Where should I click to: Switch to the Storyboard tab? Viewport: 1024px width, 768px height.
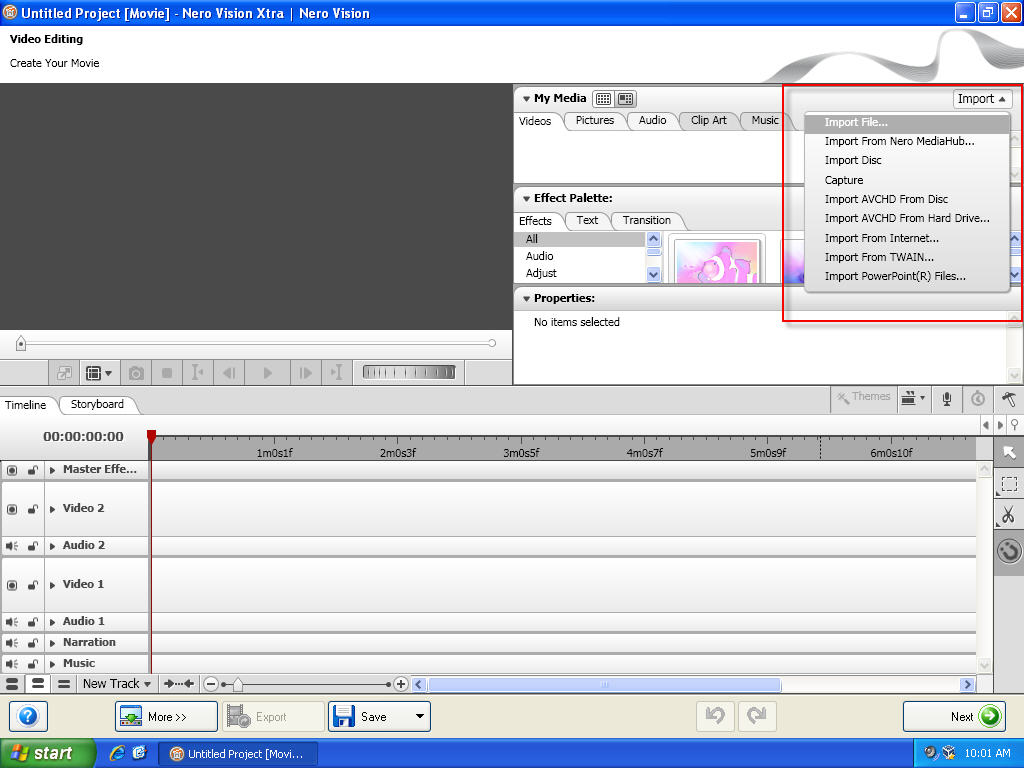[x=97, y=404]
